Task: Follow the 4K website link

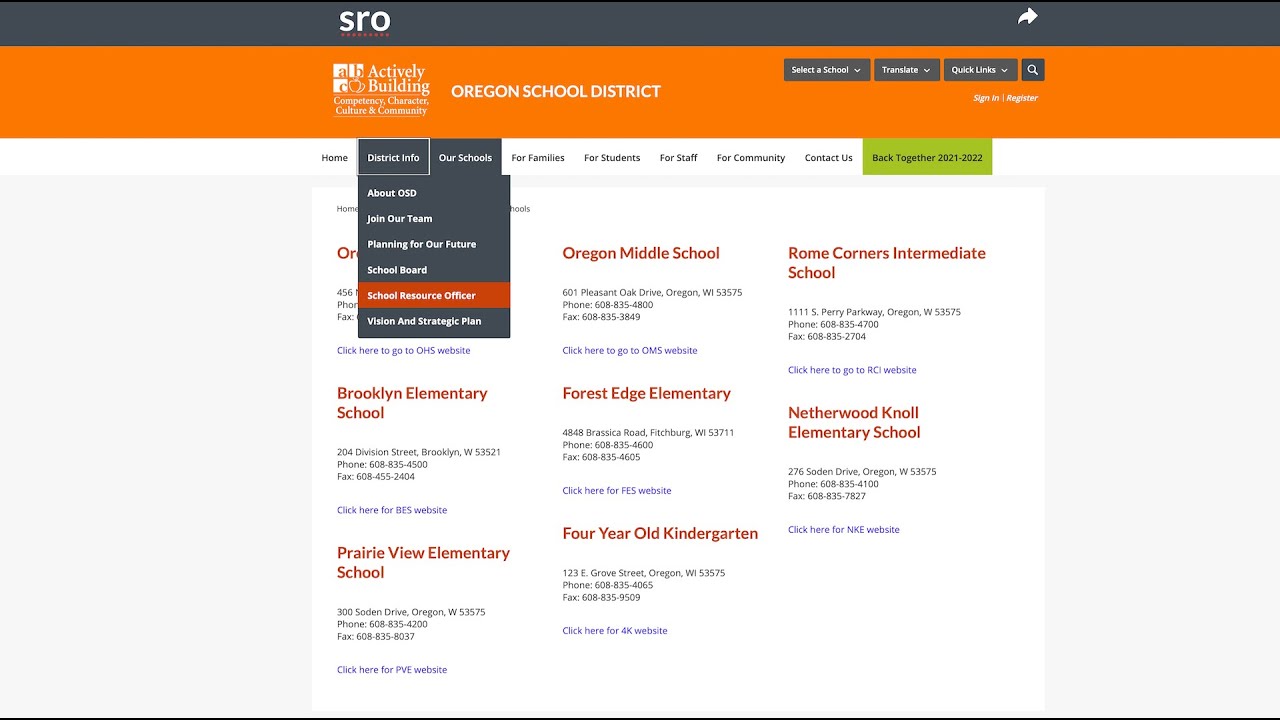Action: [x=615, y=631]
